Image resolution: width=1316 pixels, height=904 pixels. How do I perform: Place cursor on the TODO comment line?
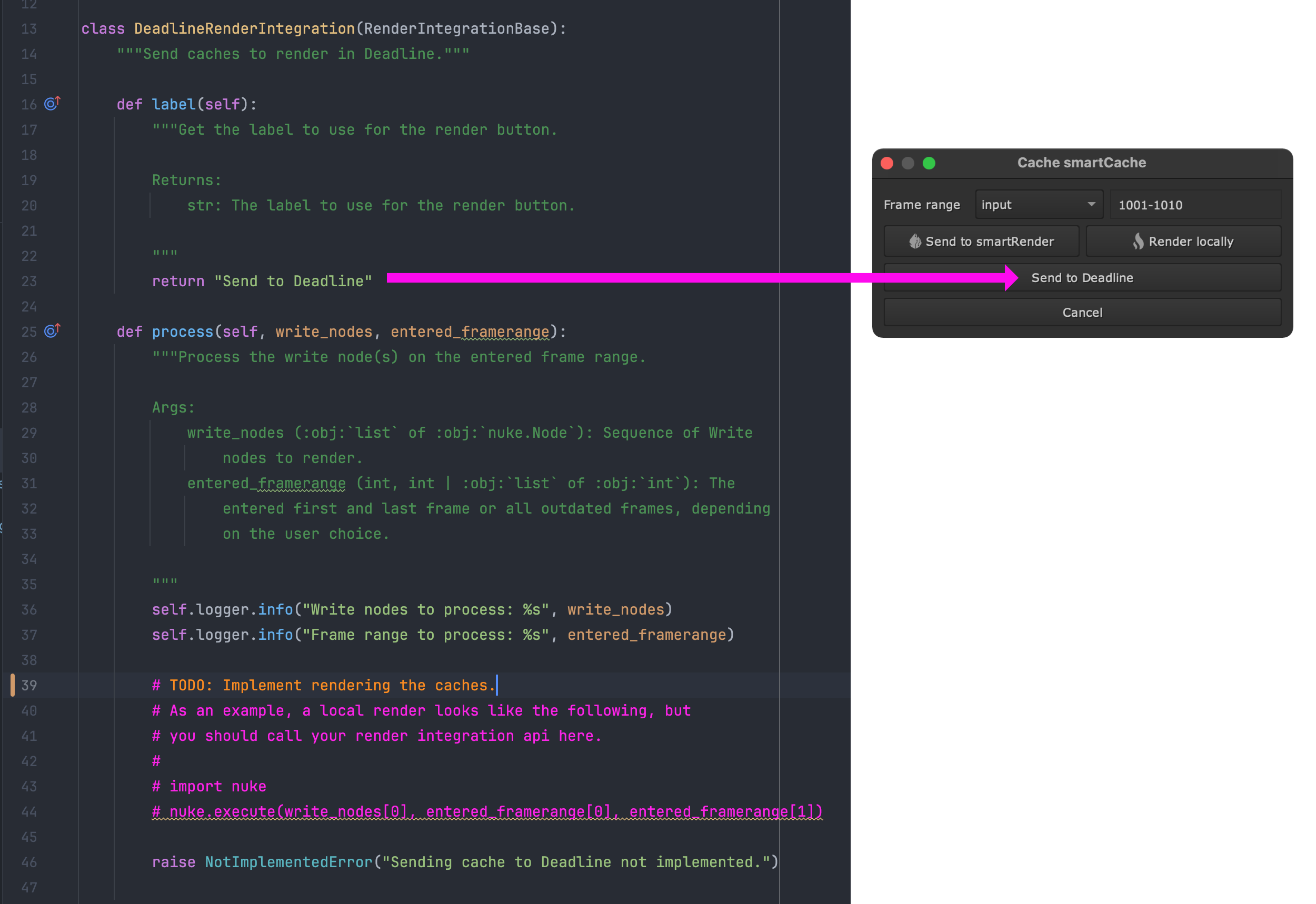[323, 685]
